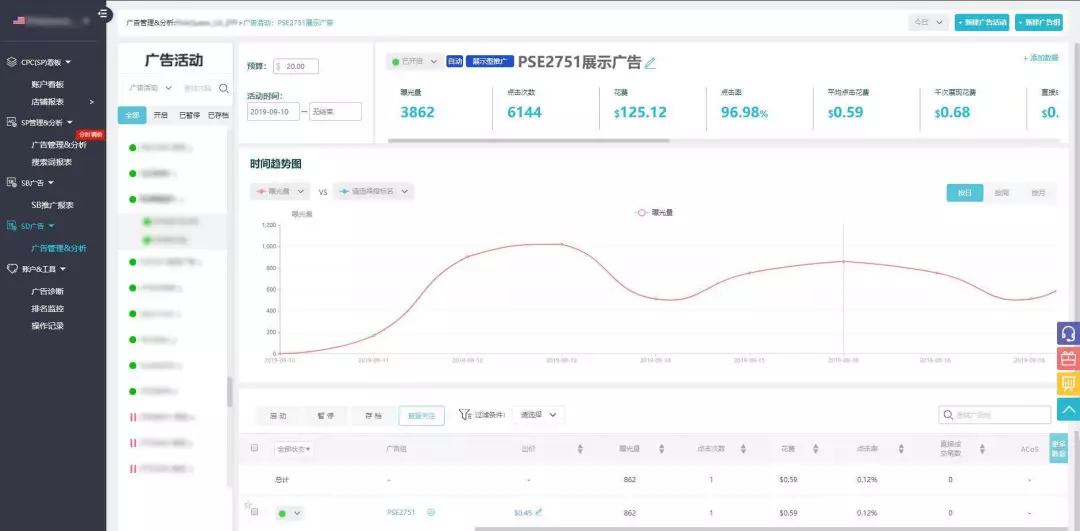Star the PSE2751 ad group row
Screen dimensions: 1080x531
[247, 505]
